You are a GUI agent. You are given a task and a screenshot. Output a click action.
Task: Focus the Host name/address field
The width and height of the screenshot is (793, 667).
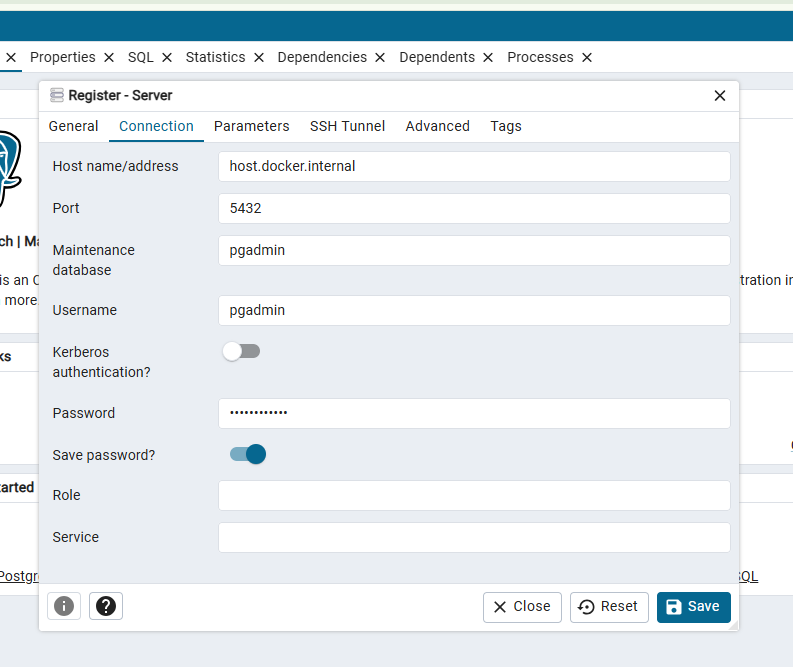tap(474, 166)
